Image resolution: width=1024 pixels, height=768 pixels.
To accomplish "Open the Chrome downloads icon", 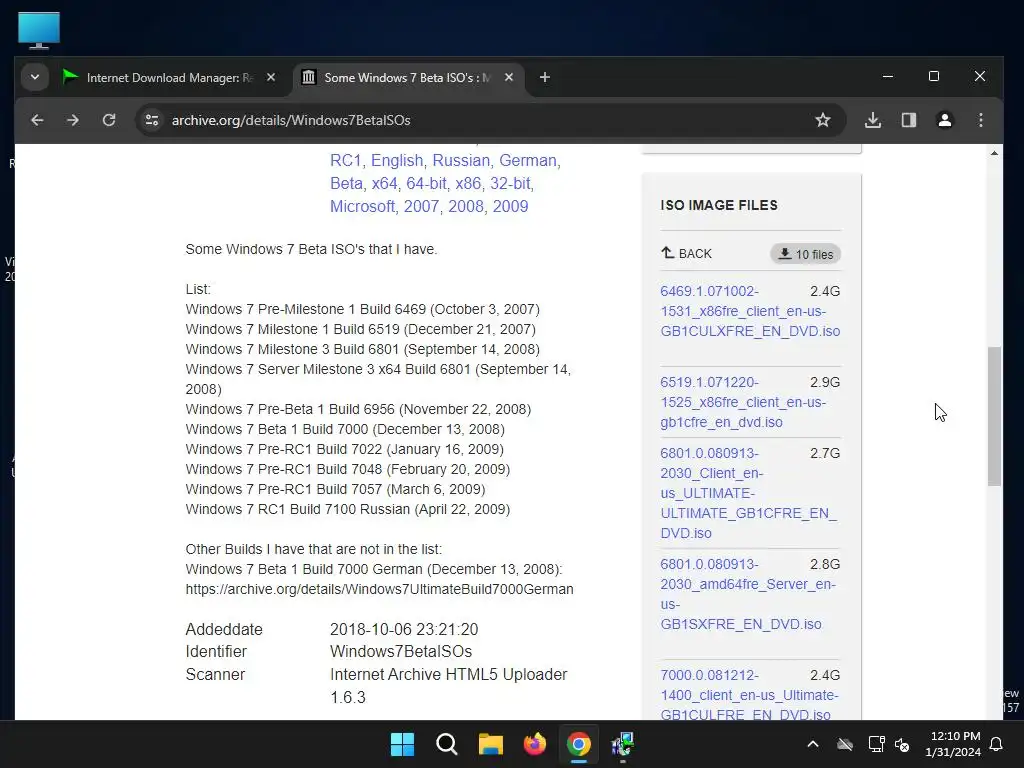I will coord(873,120).
